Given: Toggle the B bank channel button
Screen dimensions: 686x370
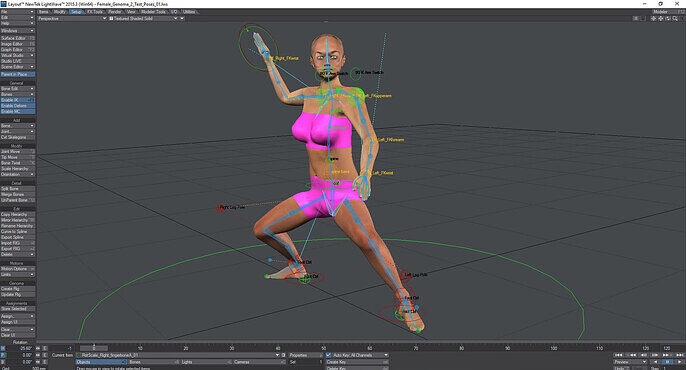Looking at the screenshot, I should click(x=3, y=362).
